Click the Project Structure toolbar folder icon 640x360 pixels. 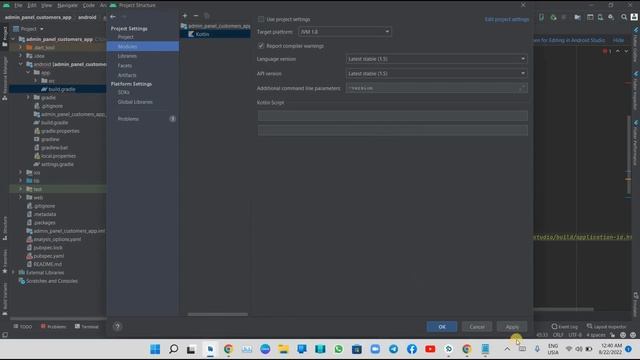coord(578,17)
